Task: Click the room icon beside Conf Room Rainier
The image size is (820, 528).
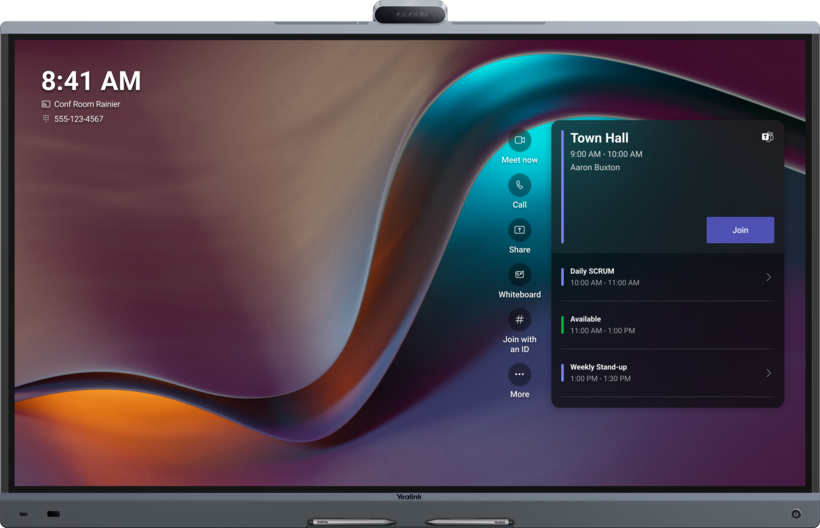Action: pos(46,104)
